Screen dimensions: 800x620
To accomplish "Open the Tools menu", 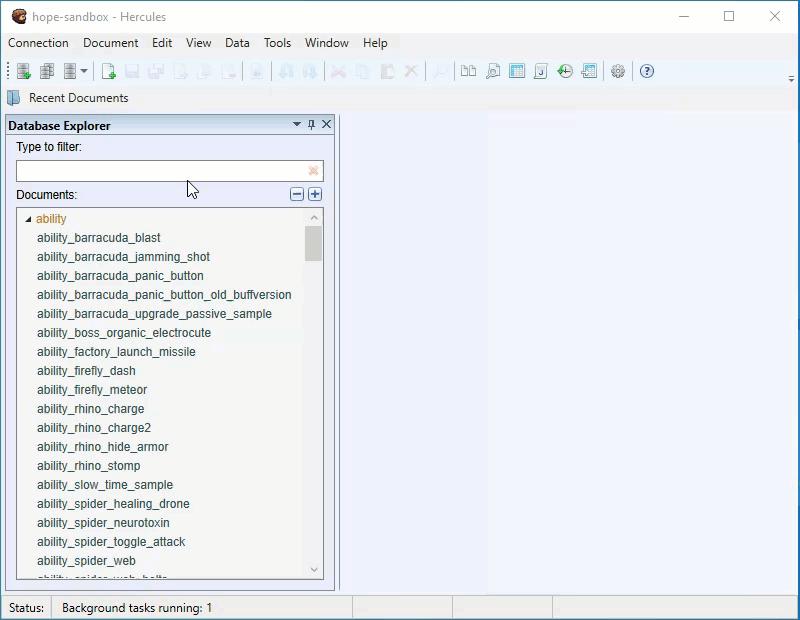I will 277,43.
